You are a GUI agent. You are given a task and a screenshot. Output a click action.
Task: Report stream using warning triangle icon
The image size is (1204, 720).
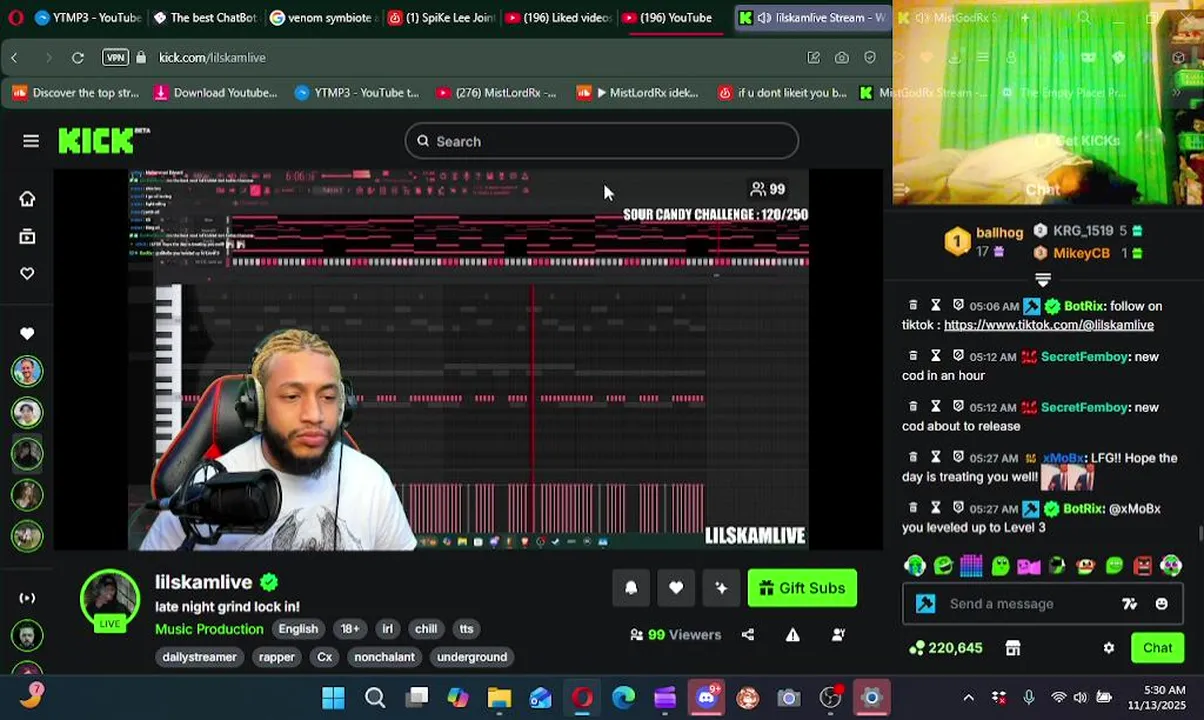click(792, 635)
